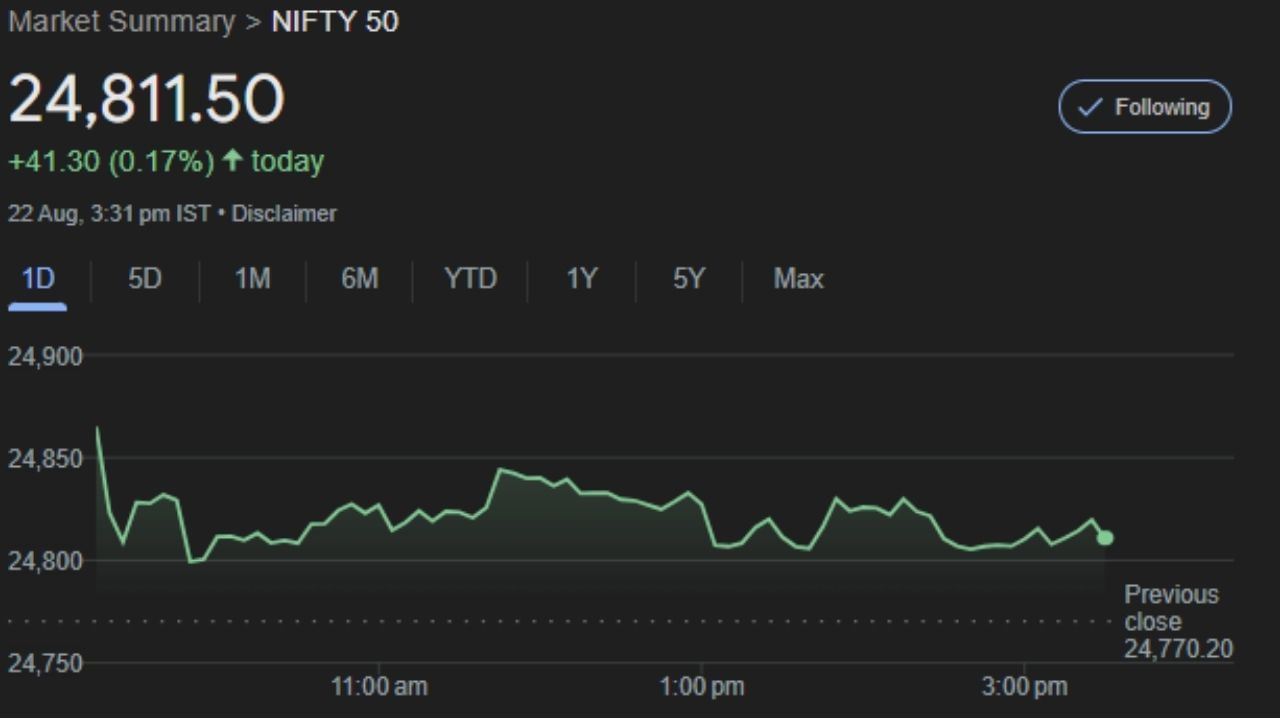Show the 1Y chart range
This screenshot has width=1280, height=720.
[581, 279]
